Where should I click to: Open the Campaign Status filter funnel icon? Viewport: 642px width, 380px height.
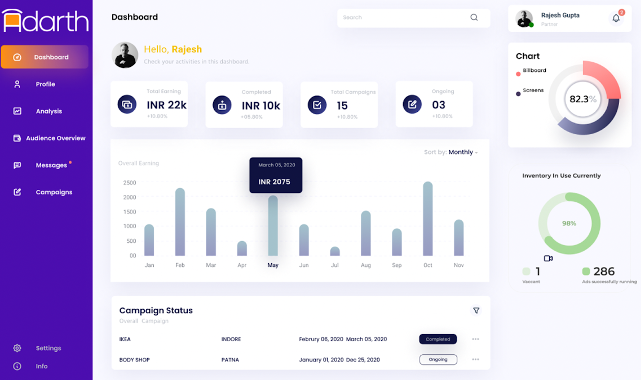click(476, 310)
